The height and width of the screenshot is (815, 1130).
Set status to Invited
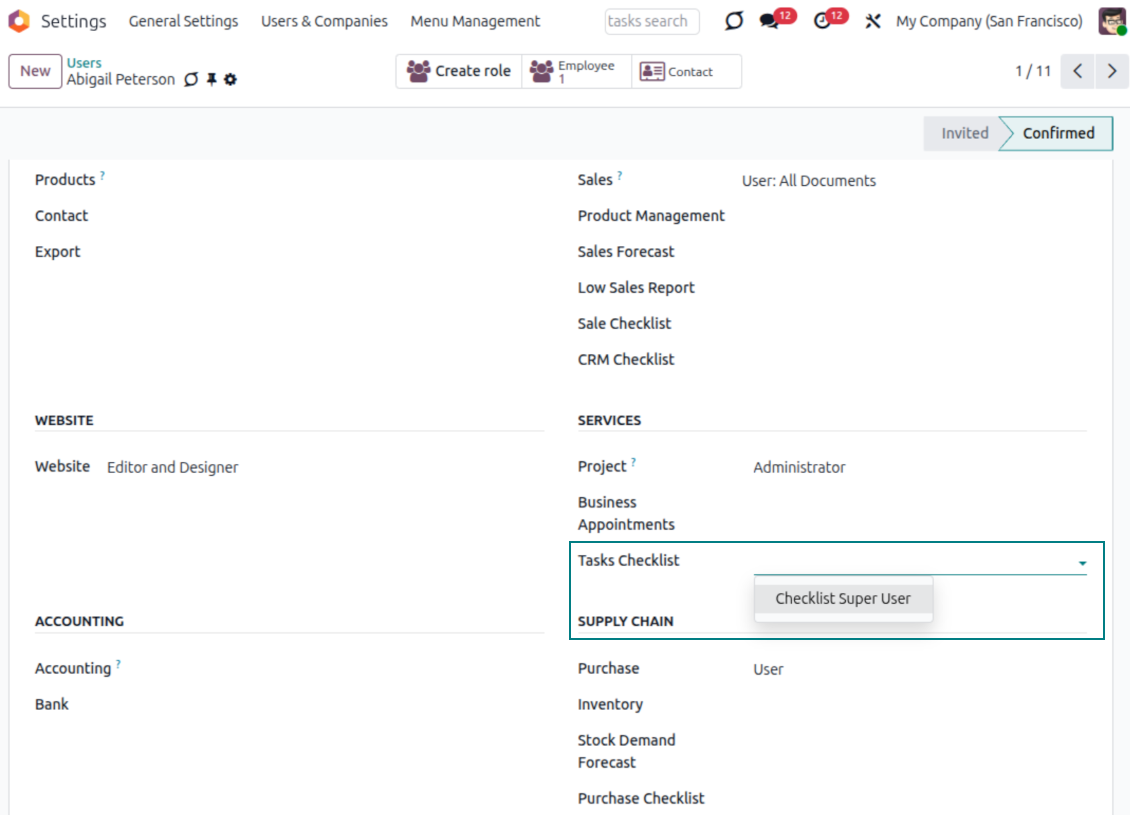click(x=963, y=133)
